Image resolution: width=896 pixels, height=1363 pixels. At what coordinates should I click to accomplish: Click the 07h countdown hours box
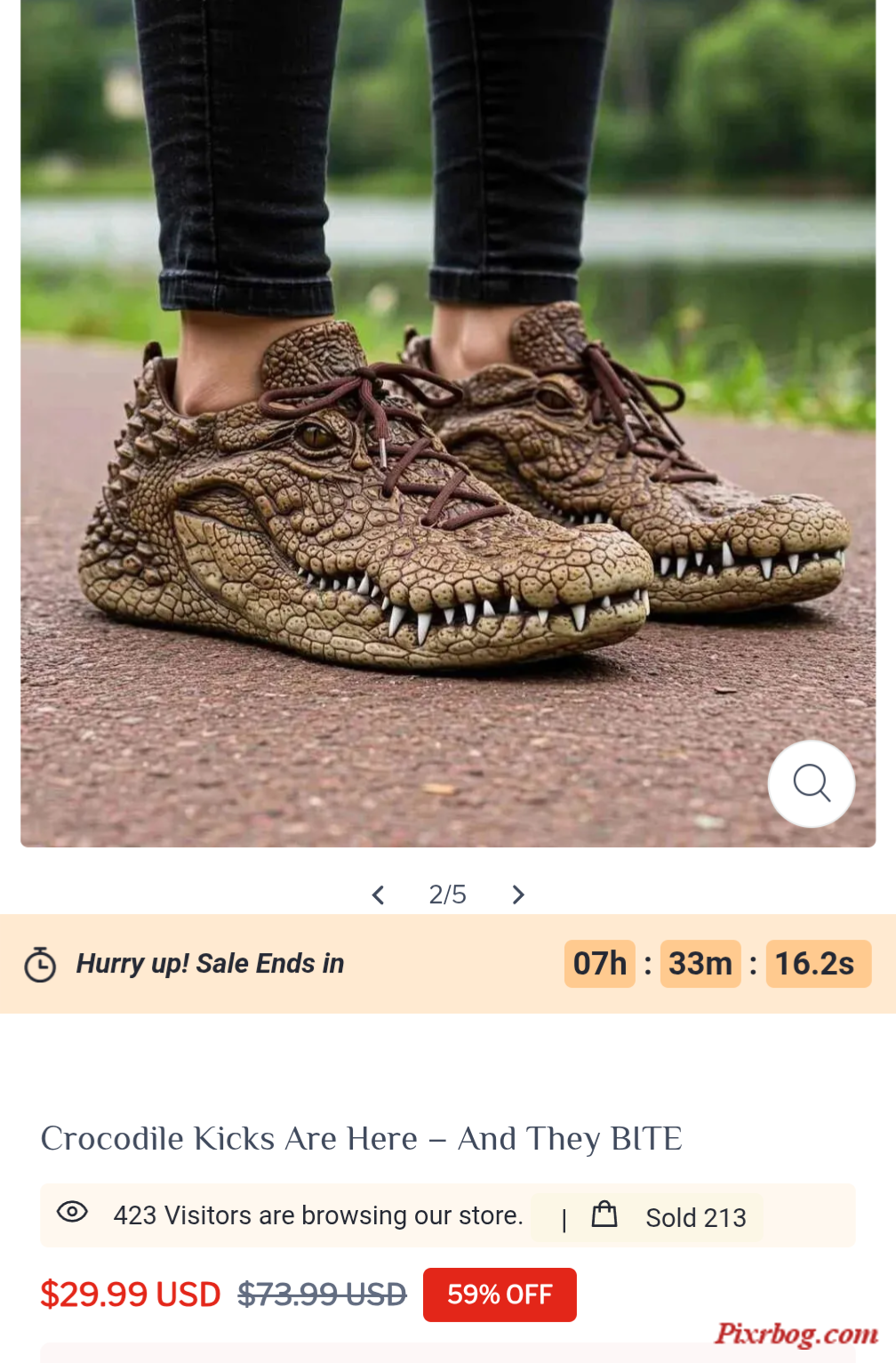600,964
